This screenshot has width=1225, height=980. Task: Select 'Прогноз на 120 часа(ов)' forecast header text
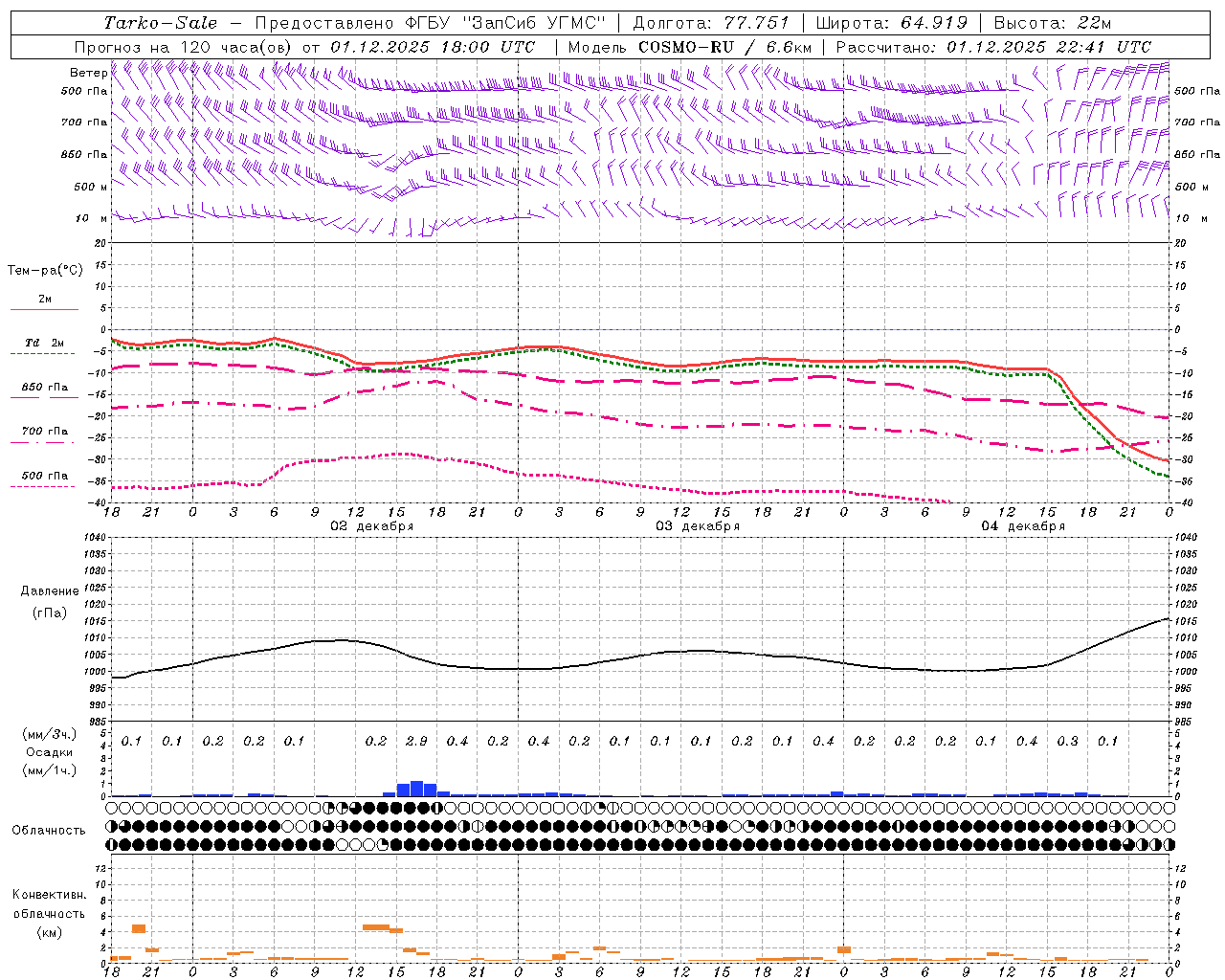point(185,47)
